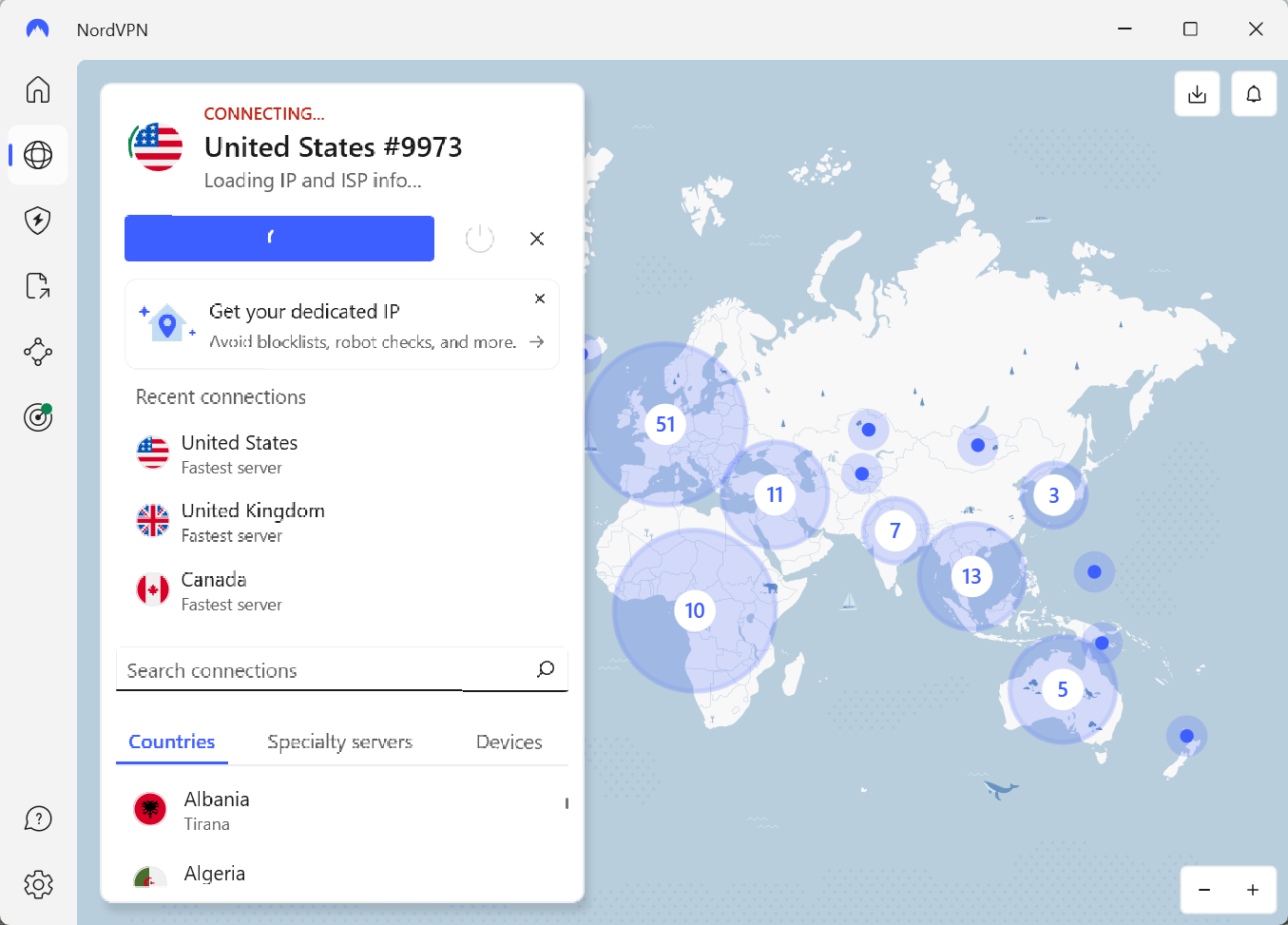Open Threat Protection via the shield icon

pos(37,220)
